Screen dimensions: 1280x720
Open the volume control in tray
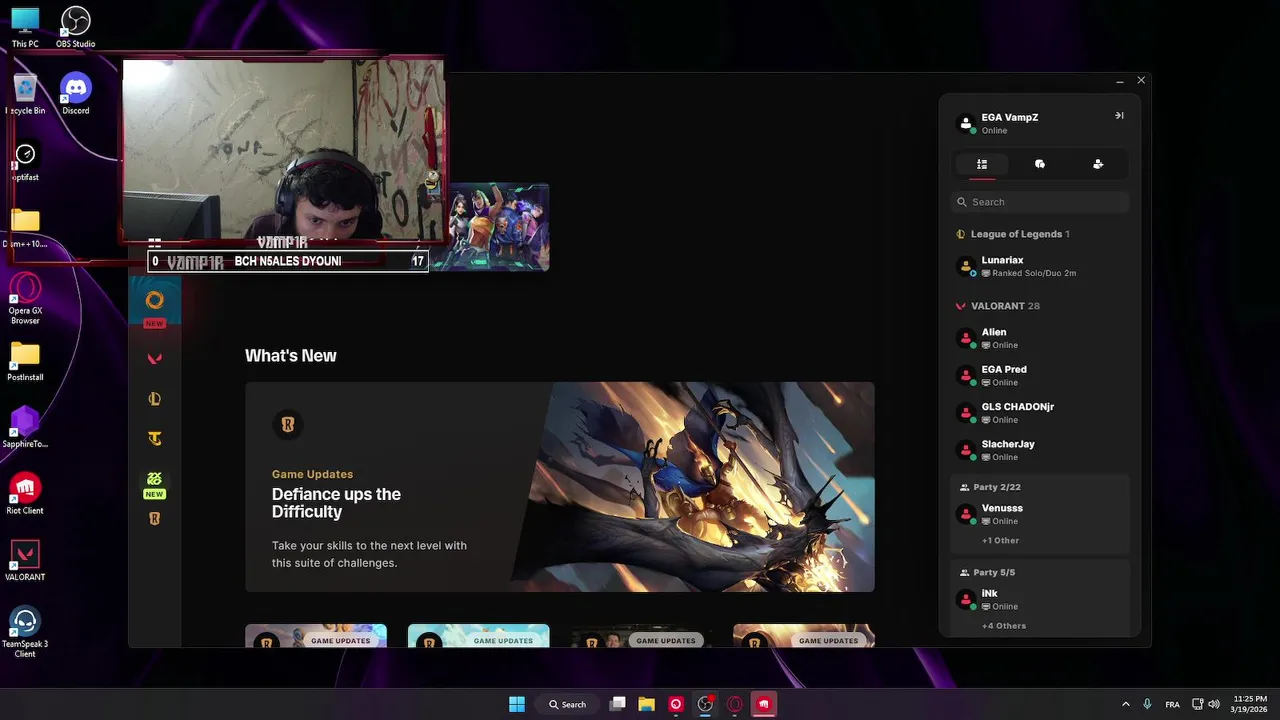coord(1214,704)
